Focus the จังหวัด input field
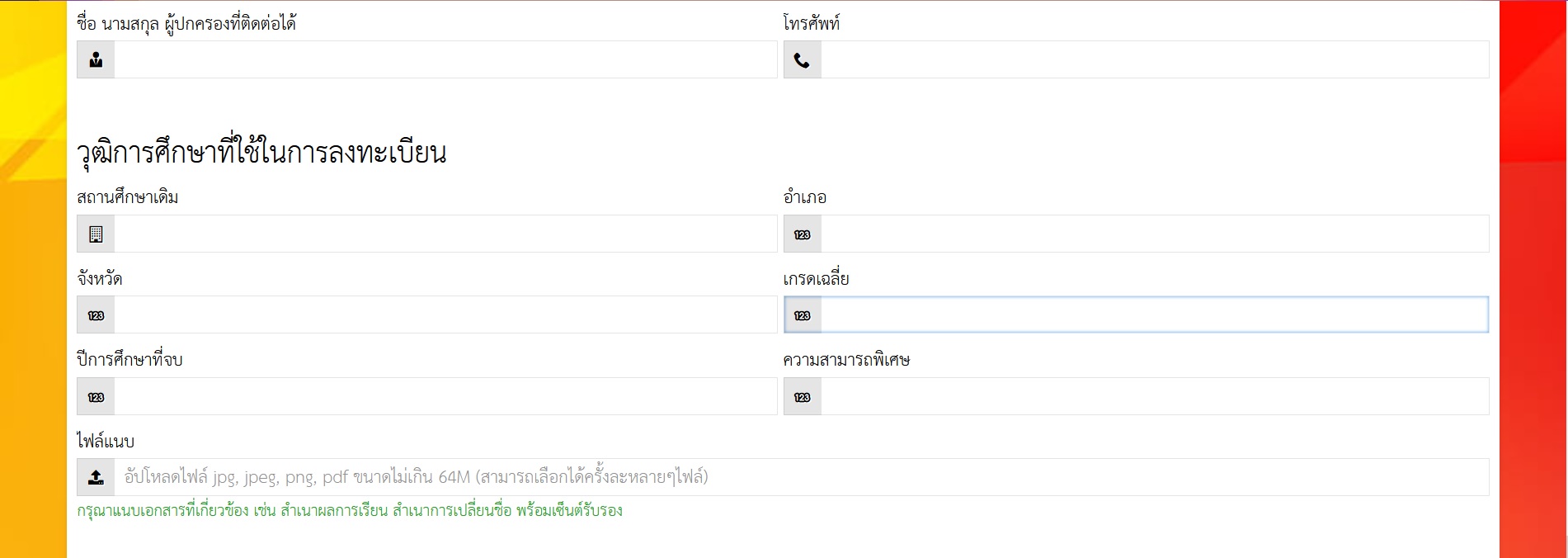1568x558 pixels. tap(445, 314)
